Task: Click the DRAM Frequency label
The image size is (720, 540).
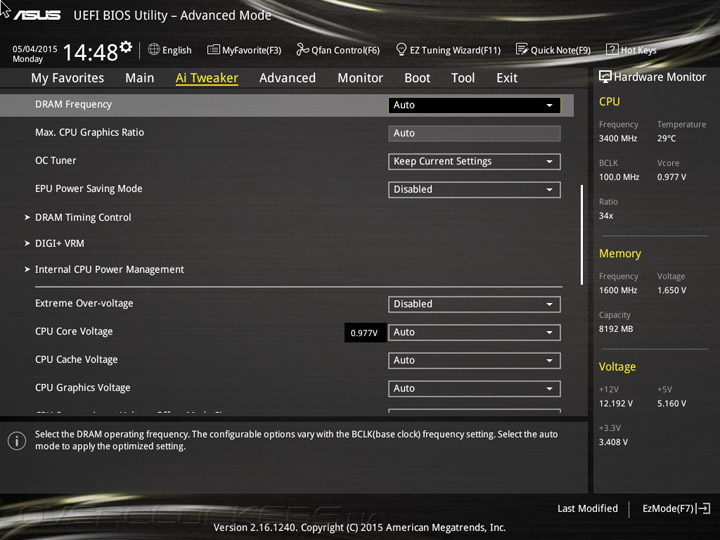Action: [x=73, y=104]
